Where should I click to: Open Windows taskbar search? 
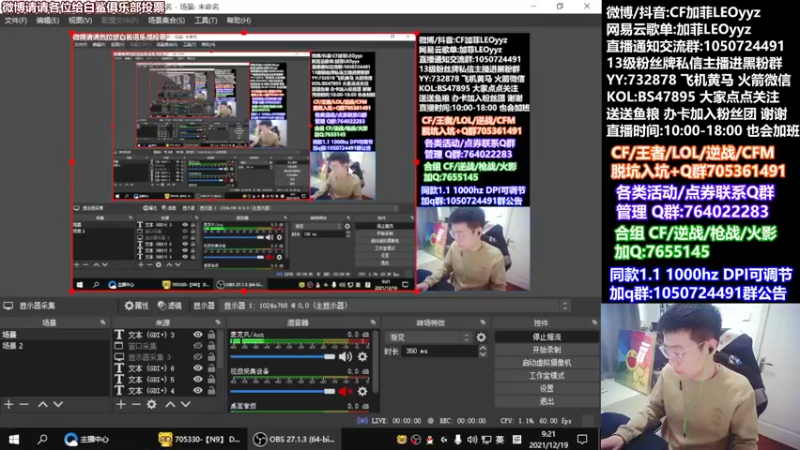point(42,439)
